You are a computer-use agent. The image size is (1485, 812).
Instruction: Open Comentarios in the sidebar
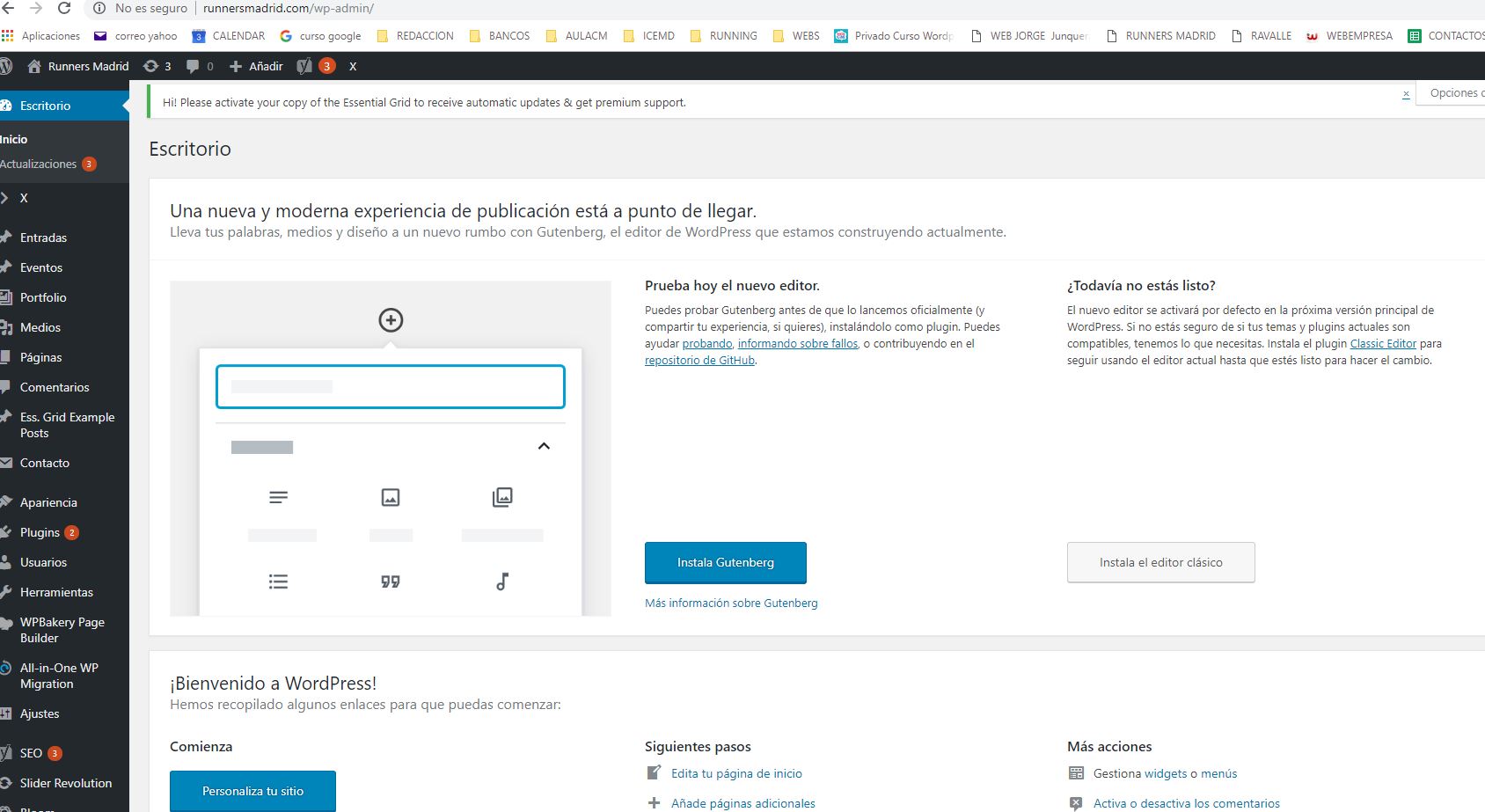coord(64,387)
